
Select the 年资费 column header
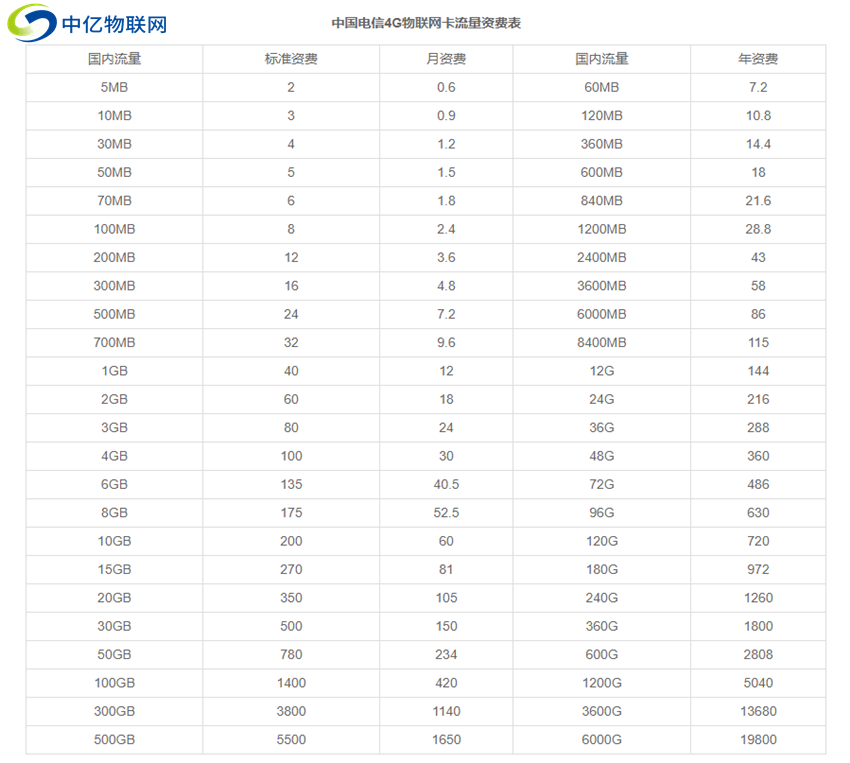(x=758, y=59)
